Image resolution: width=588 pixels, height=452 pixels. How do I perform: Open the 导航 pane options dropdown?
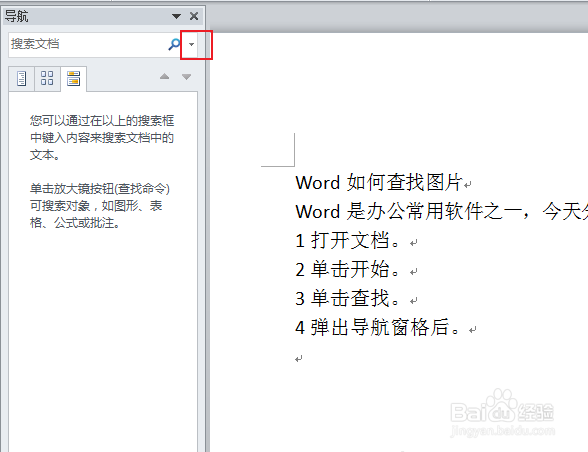coord(176,16)
